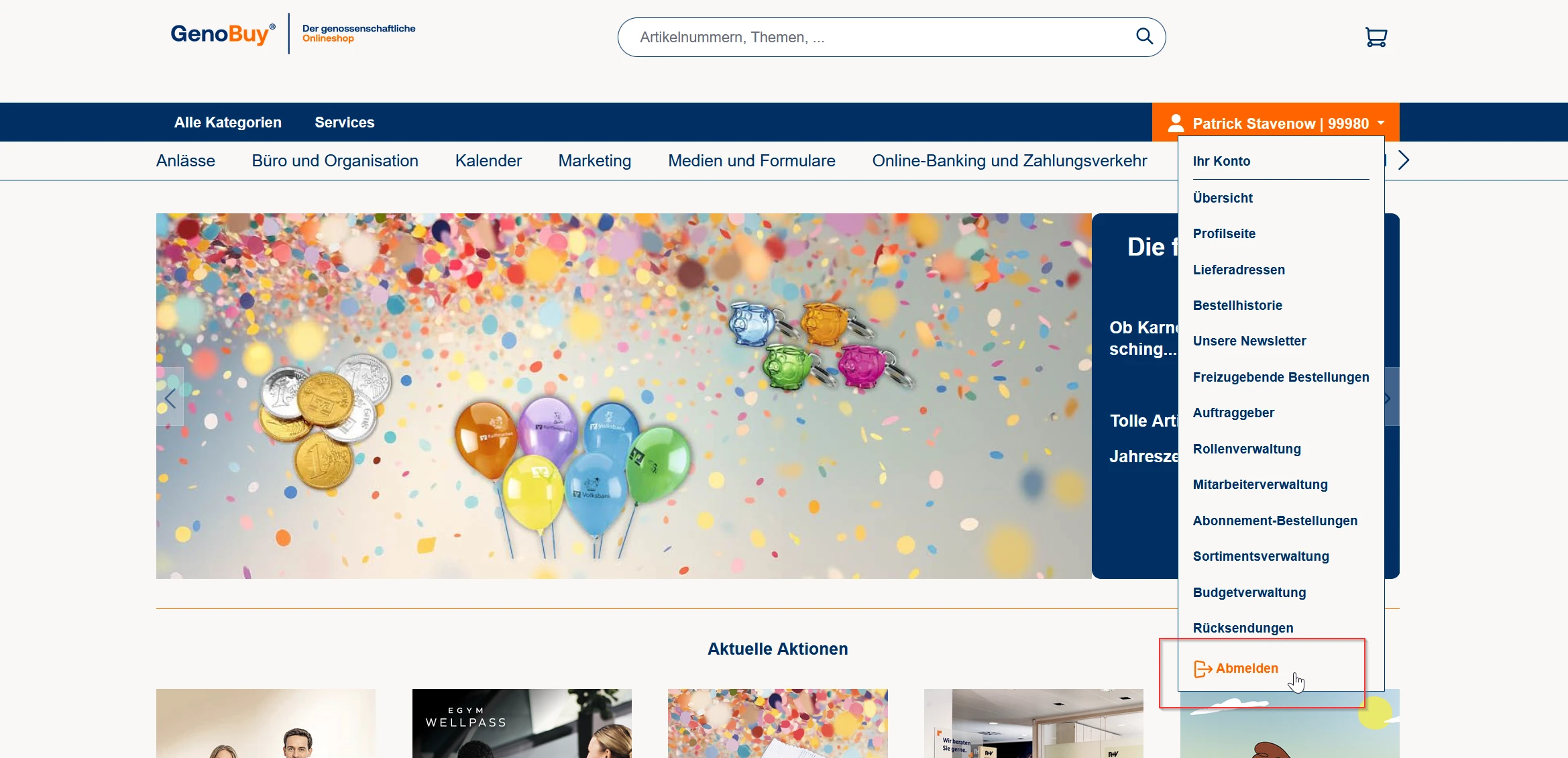Viewport: 1568px width, 758px height.
Task: Open Rollenverwaltung in the account menu
Action: pos(1246,449)
